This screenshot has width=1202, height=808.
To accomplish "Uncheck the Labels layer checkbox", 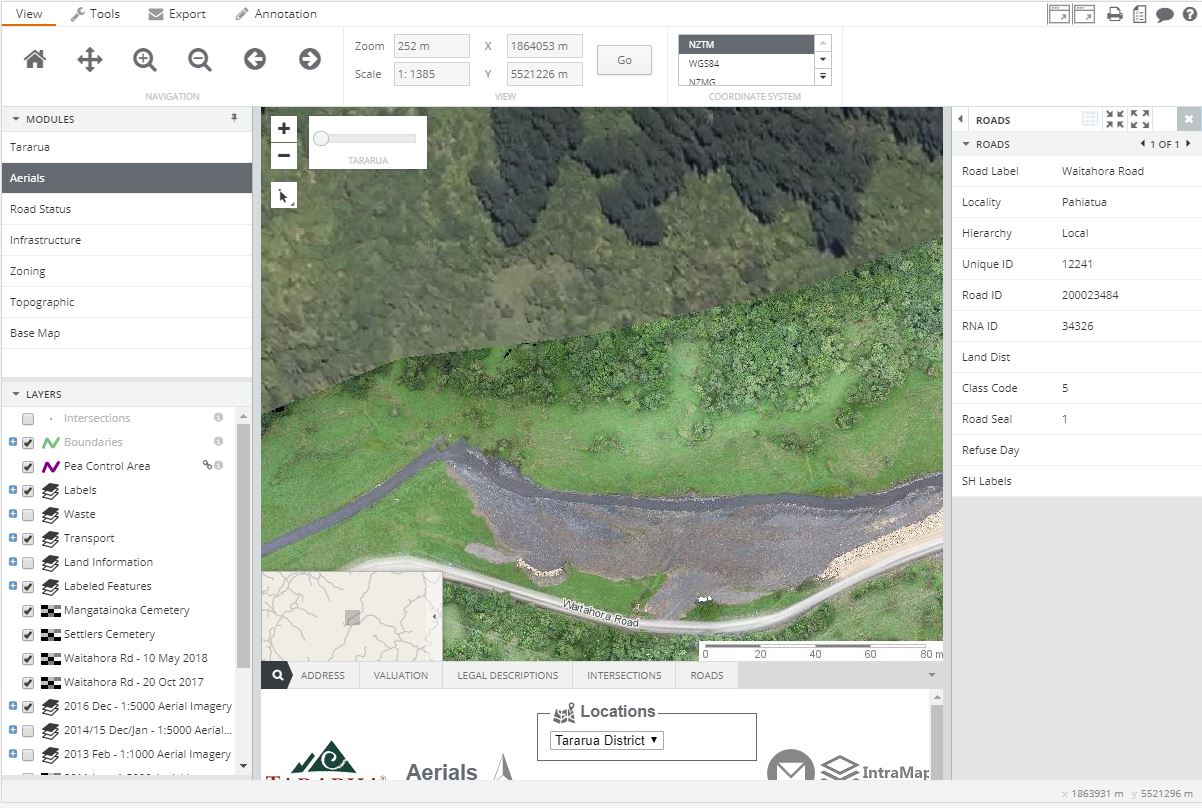I will pos(28,491).
